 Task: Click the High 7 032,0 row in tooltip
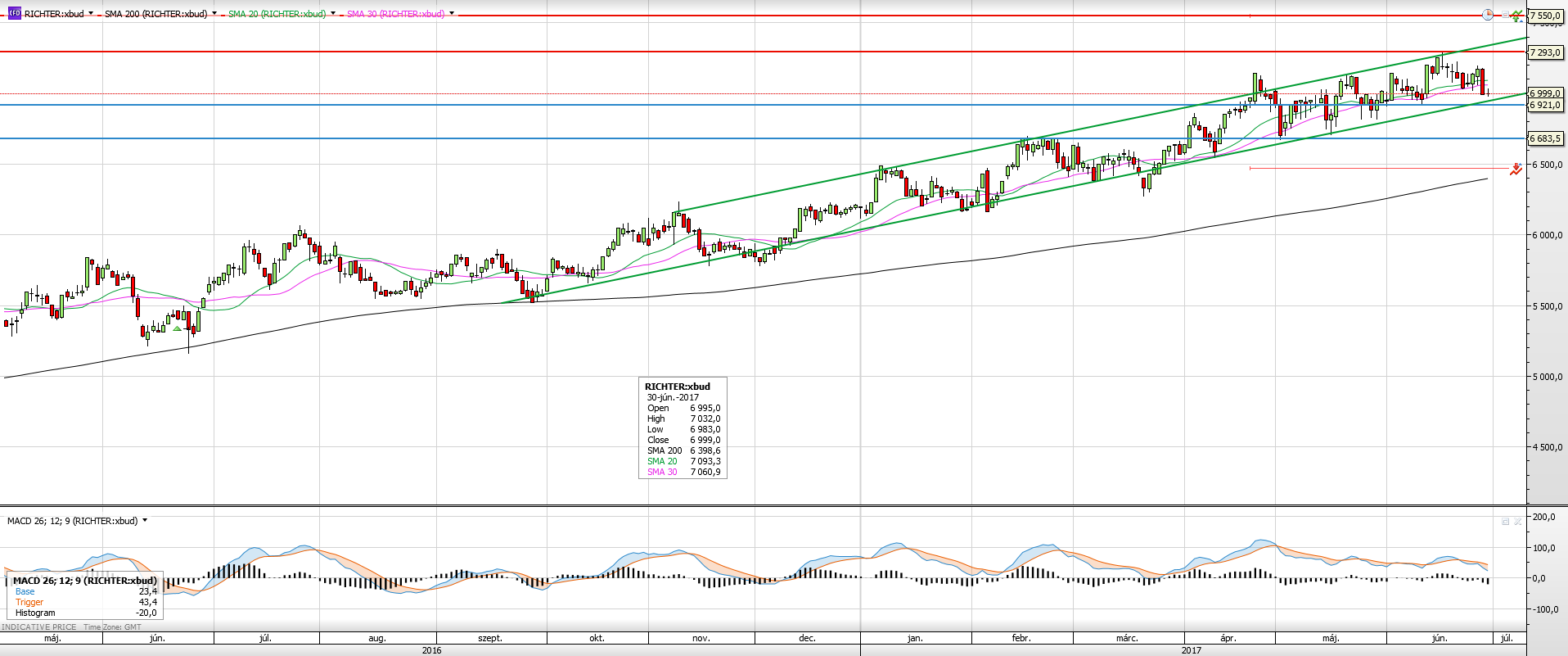(x=683, y=418)
